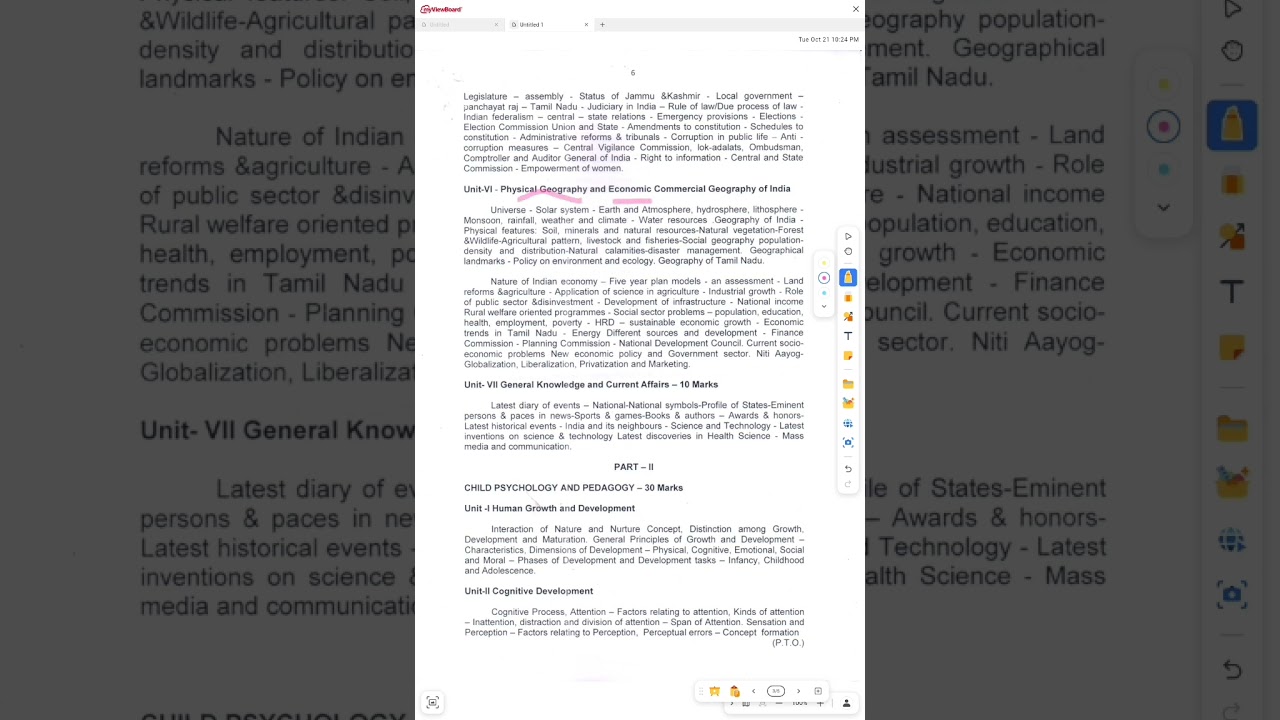Click the full-screen capture icon at bottom left
The width and height of the screenshot is (1280, 720).
point(432,702)
